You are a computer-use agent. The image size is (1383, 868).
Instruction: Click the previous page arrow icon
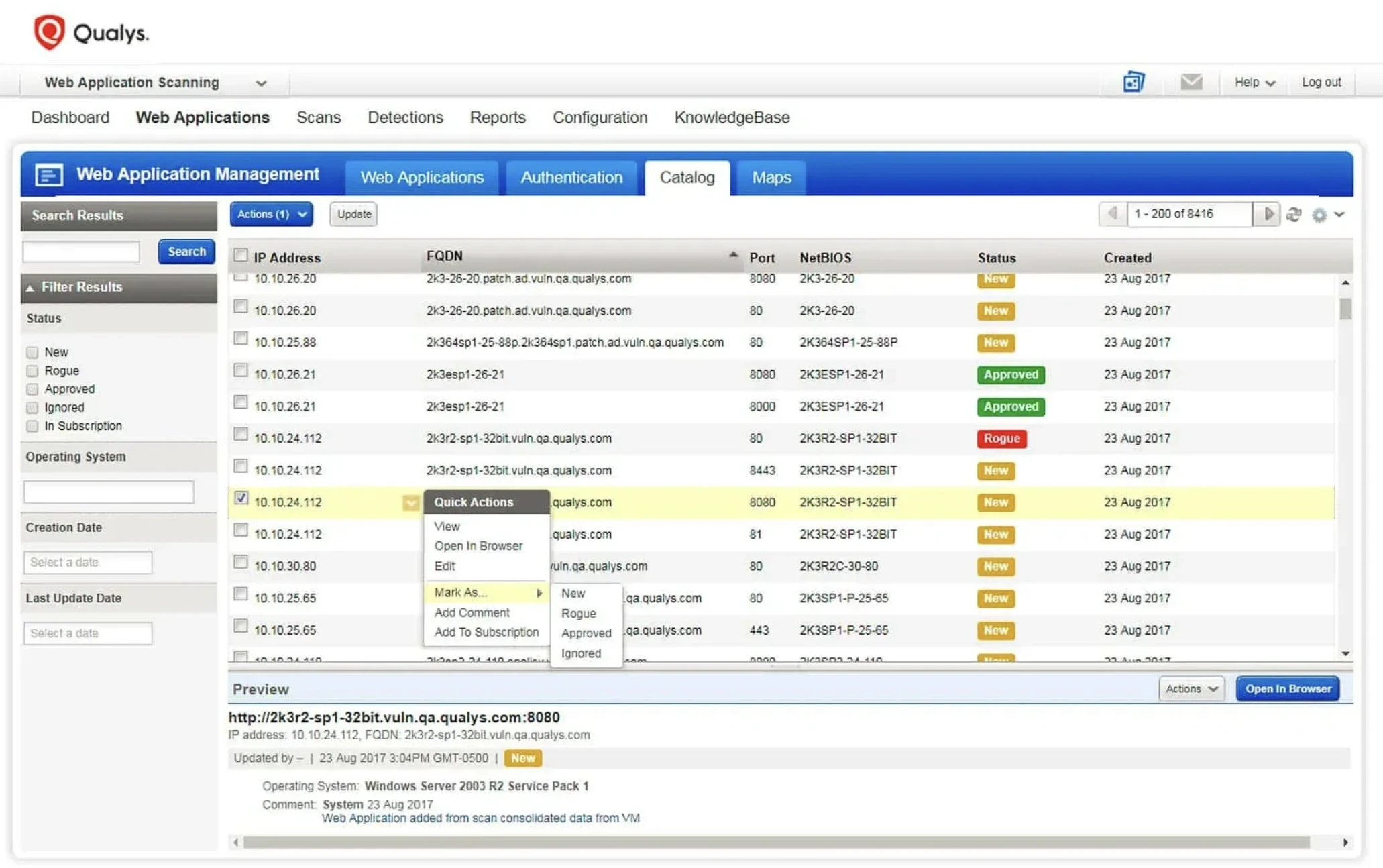[1112, 214]
